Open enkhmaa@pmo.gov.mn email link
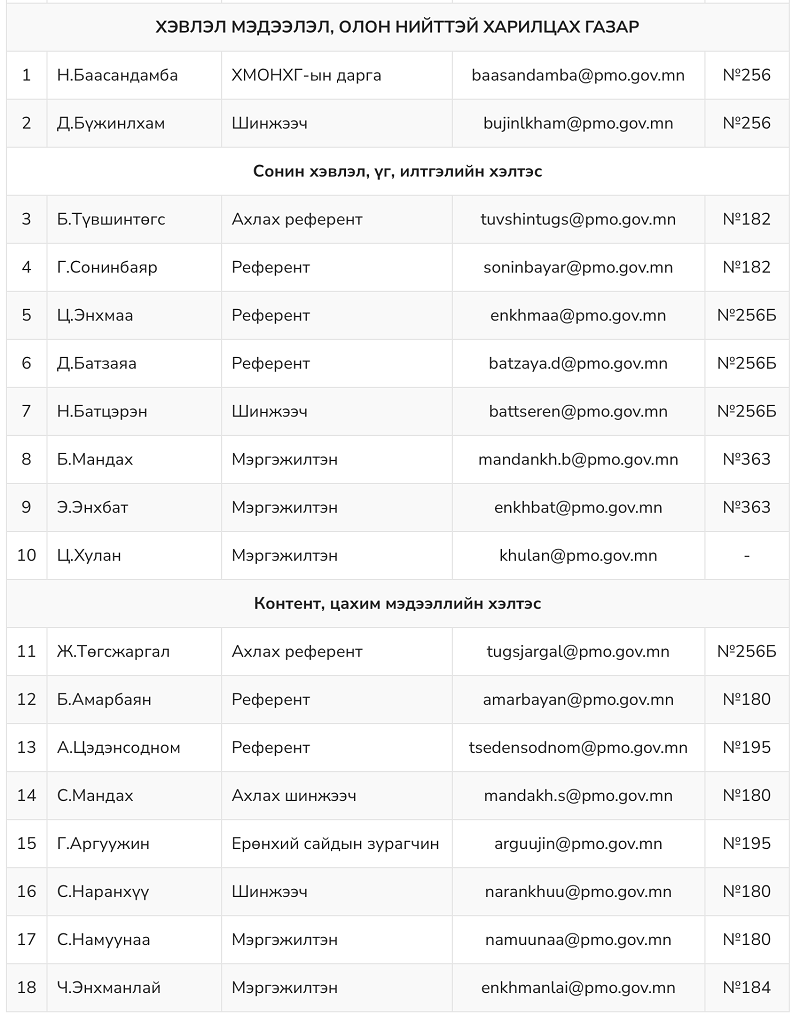The image size is (800, 1016). click(578, 315)
